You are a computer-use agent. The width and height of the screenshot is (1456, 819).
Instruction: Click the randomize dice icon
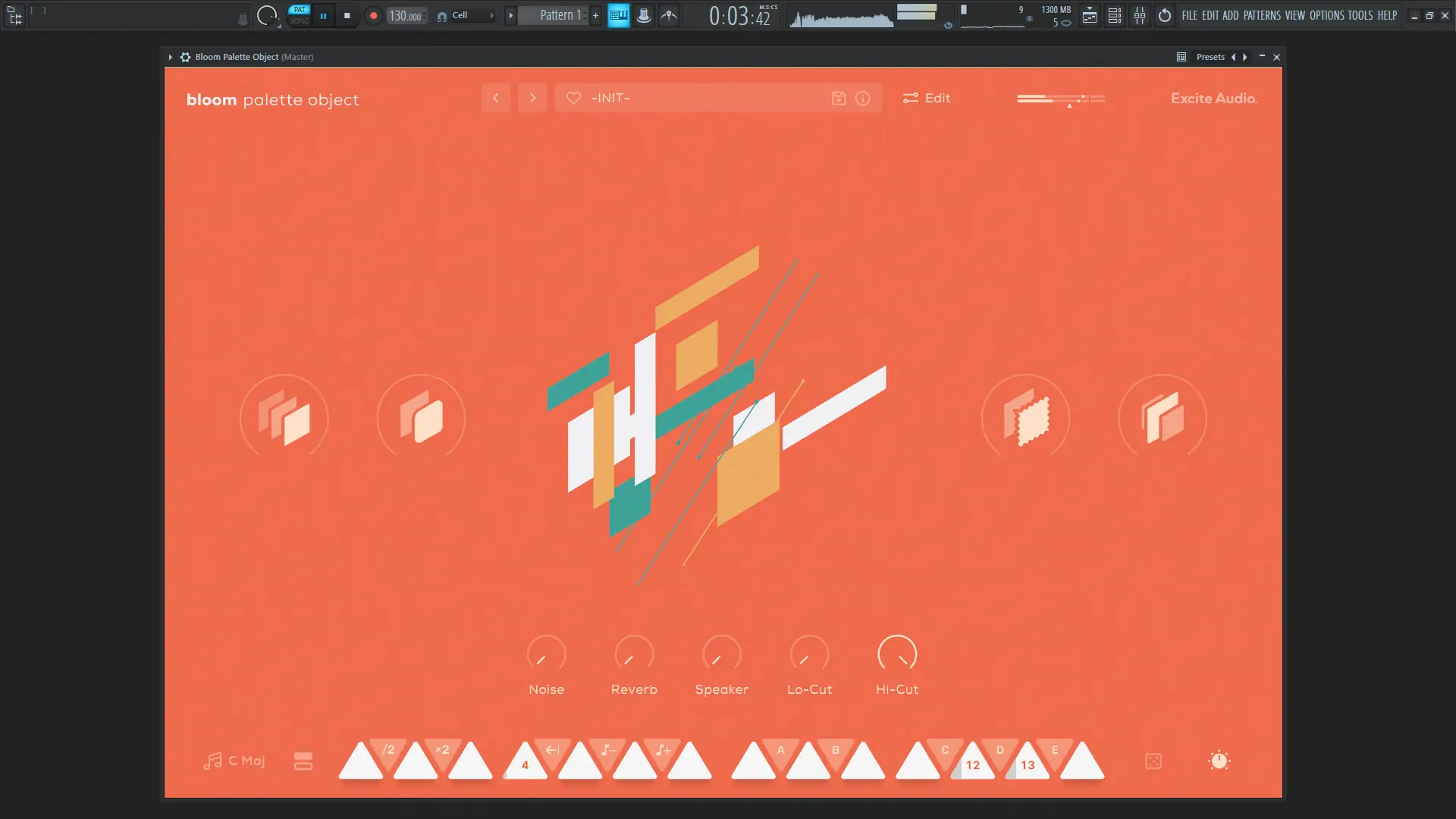pos(1153,761)
